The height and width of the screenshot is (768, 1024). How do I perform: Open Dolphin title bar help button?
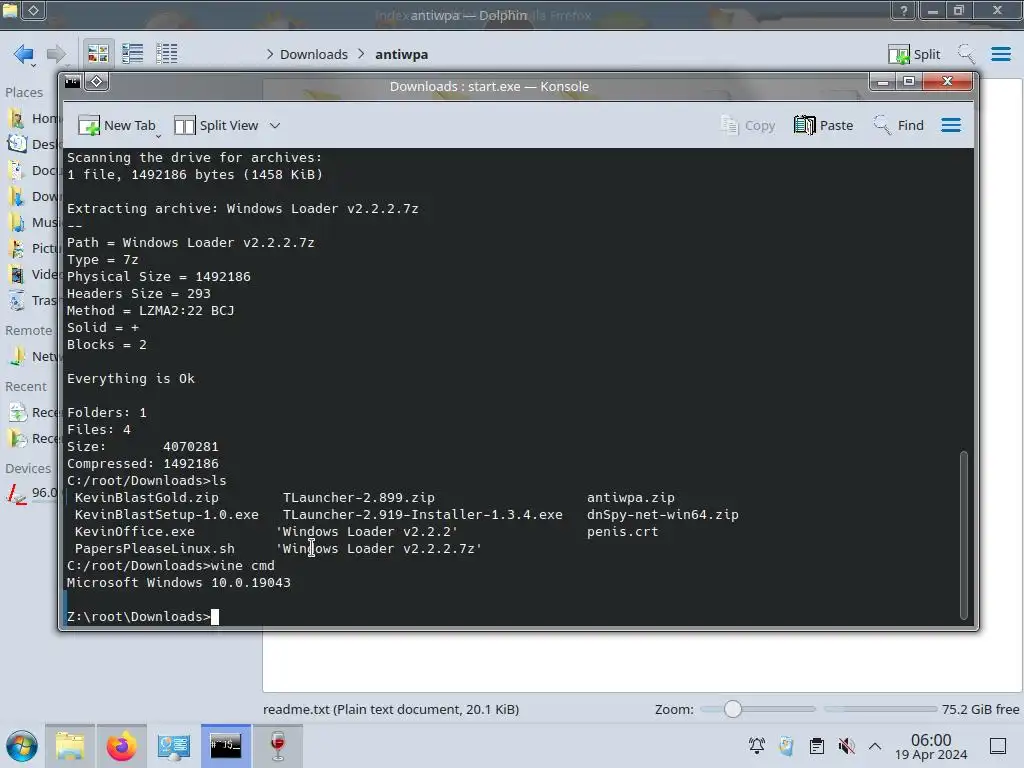[x=904, y=10]
